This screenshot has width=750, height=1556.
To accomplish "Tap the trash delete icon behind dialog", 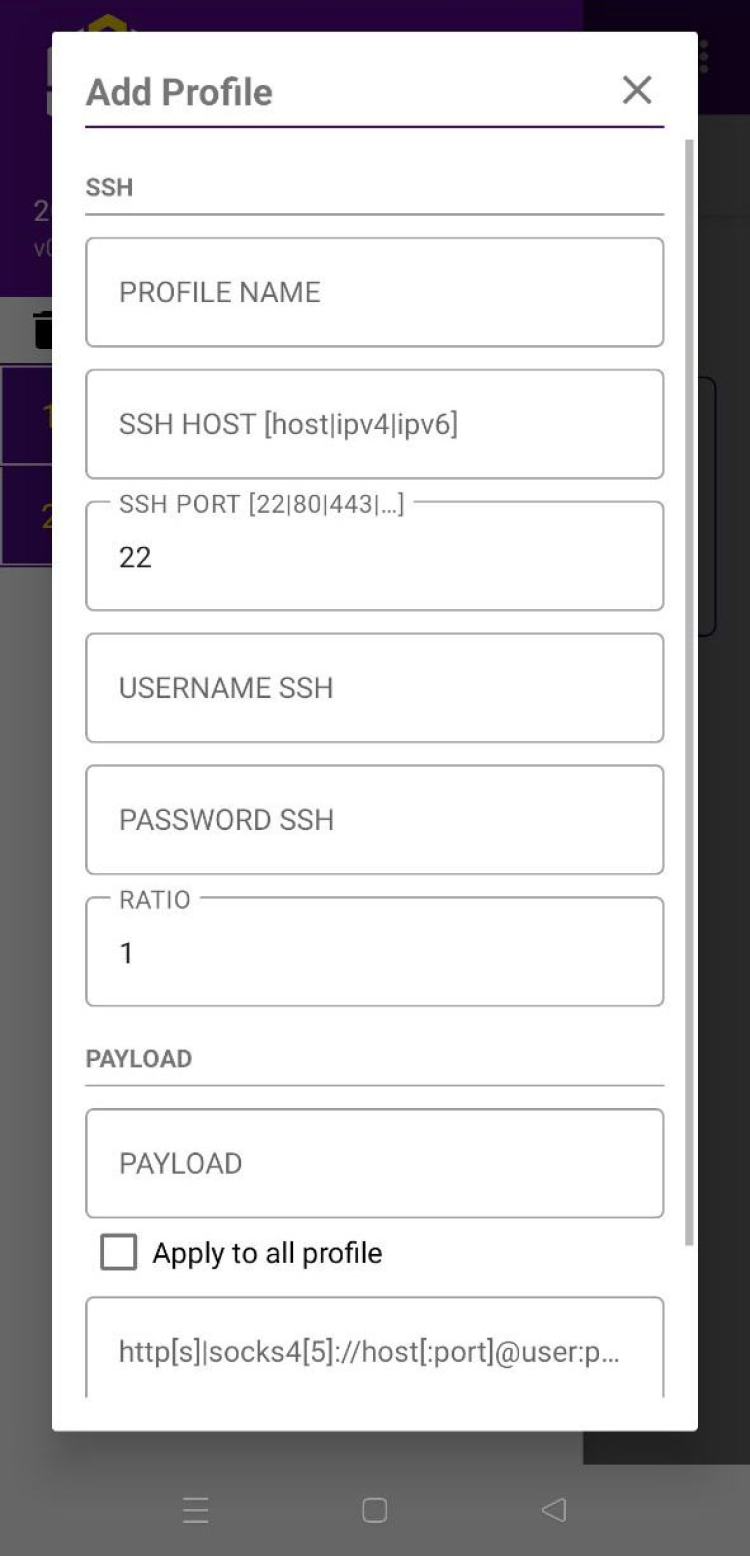I will [43, 330].
